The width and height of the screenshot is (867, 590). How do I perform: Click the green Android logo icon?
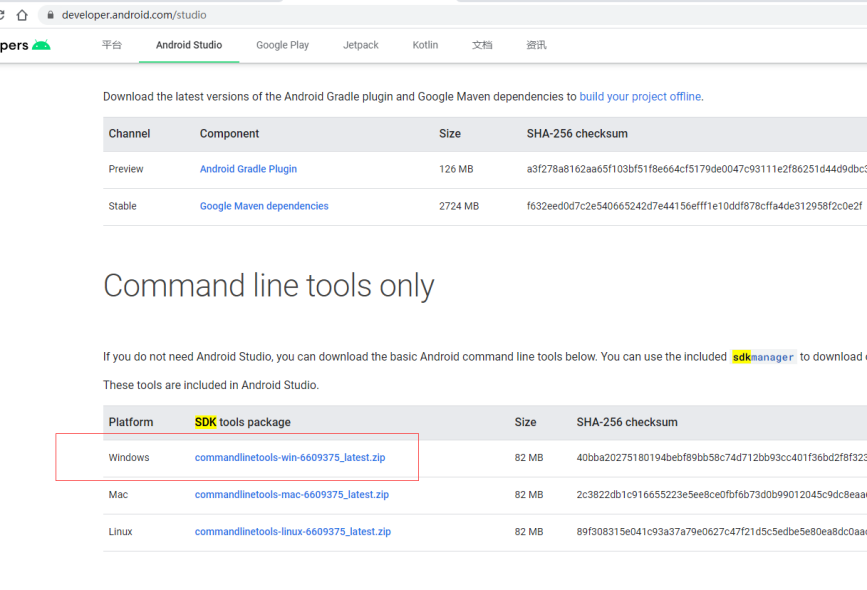tap(41, 45)
